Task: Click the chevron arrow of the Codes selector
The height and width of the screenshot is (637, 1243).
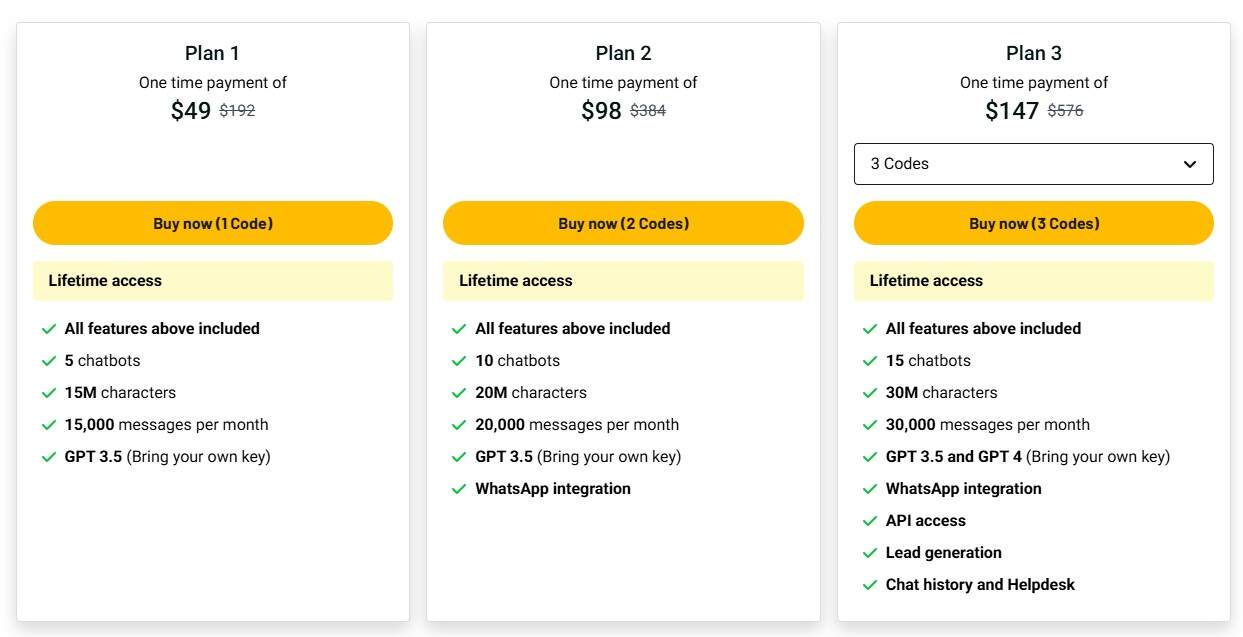Action: pyautogui.click(x=1189, y=163)
